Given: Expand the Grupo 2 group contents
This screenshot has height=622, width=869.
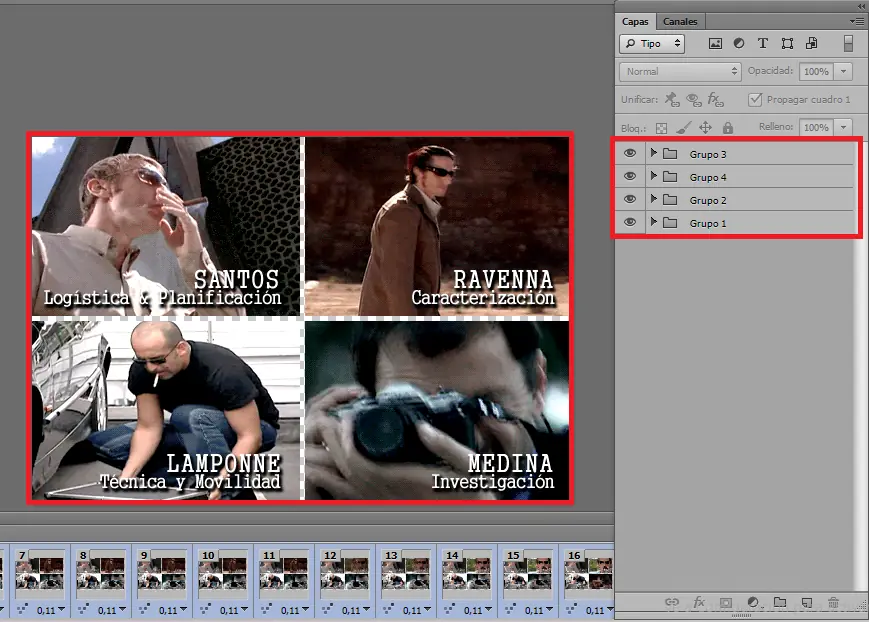Looking at the screenshot, I should [654, 200].
